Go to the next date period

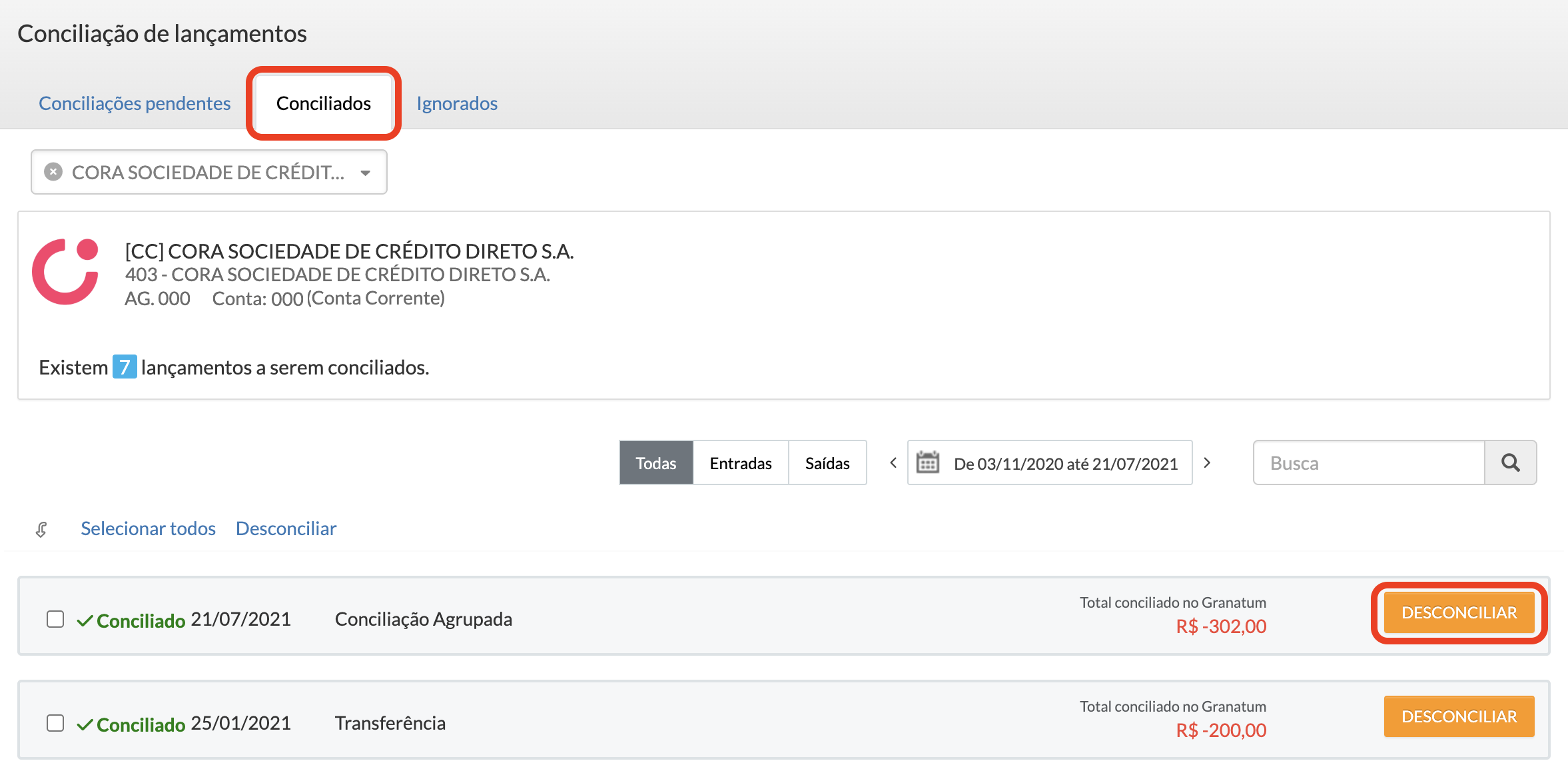pyautogui.click(x=1207, y=462)
